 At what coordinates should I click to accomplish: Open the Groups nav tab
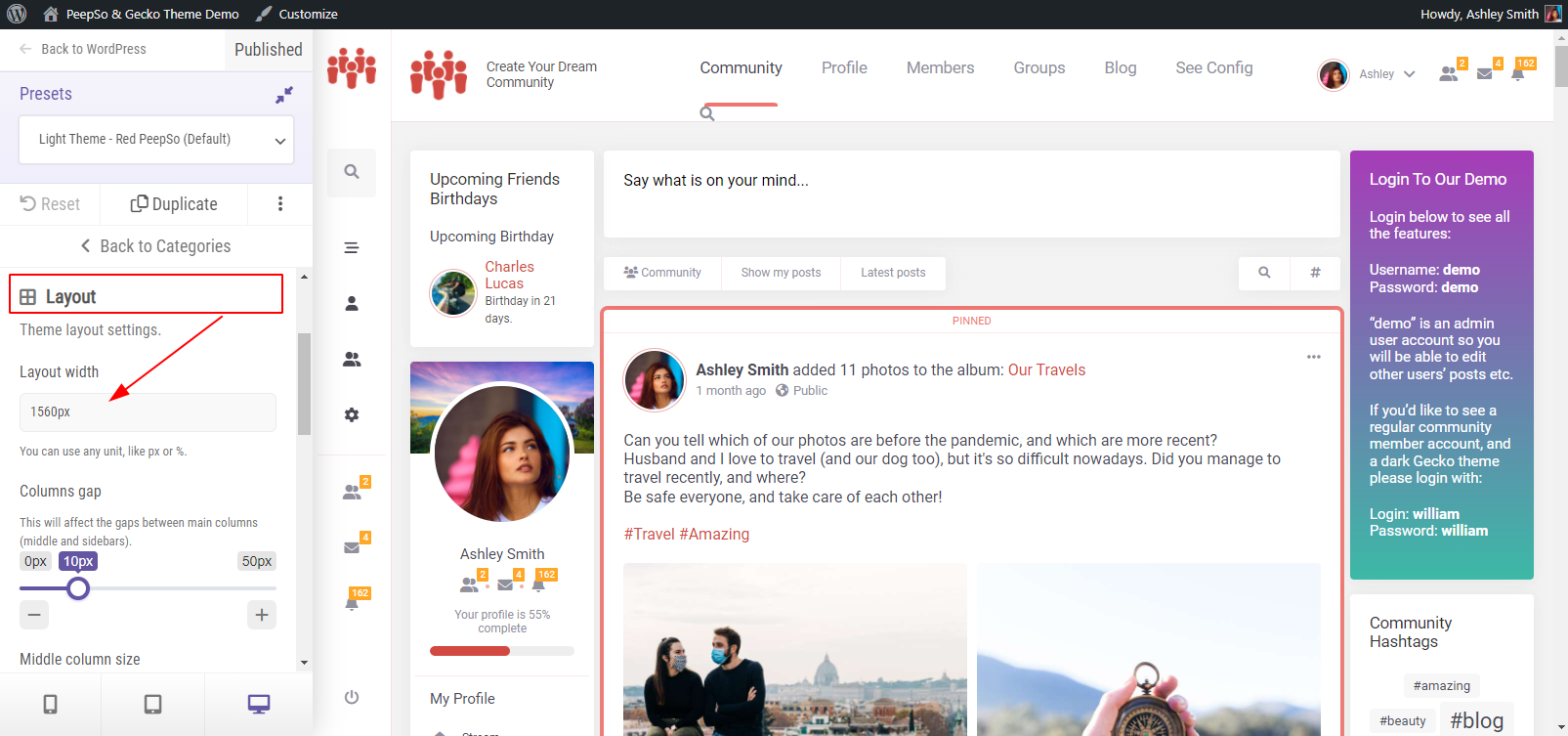tap(1039, 67)
